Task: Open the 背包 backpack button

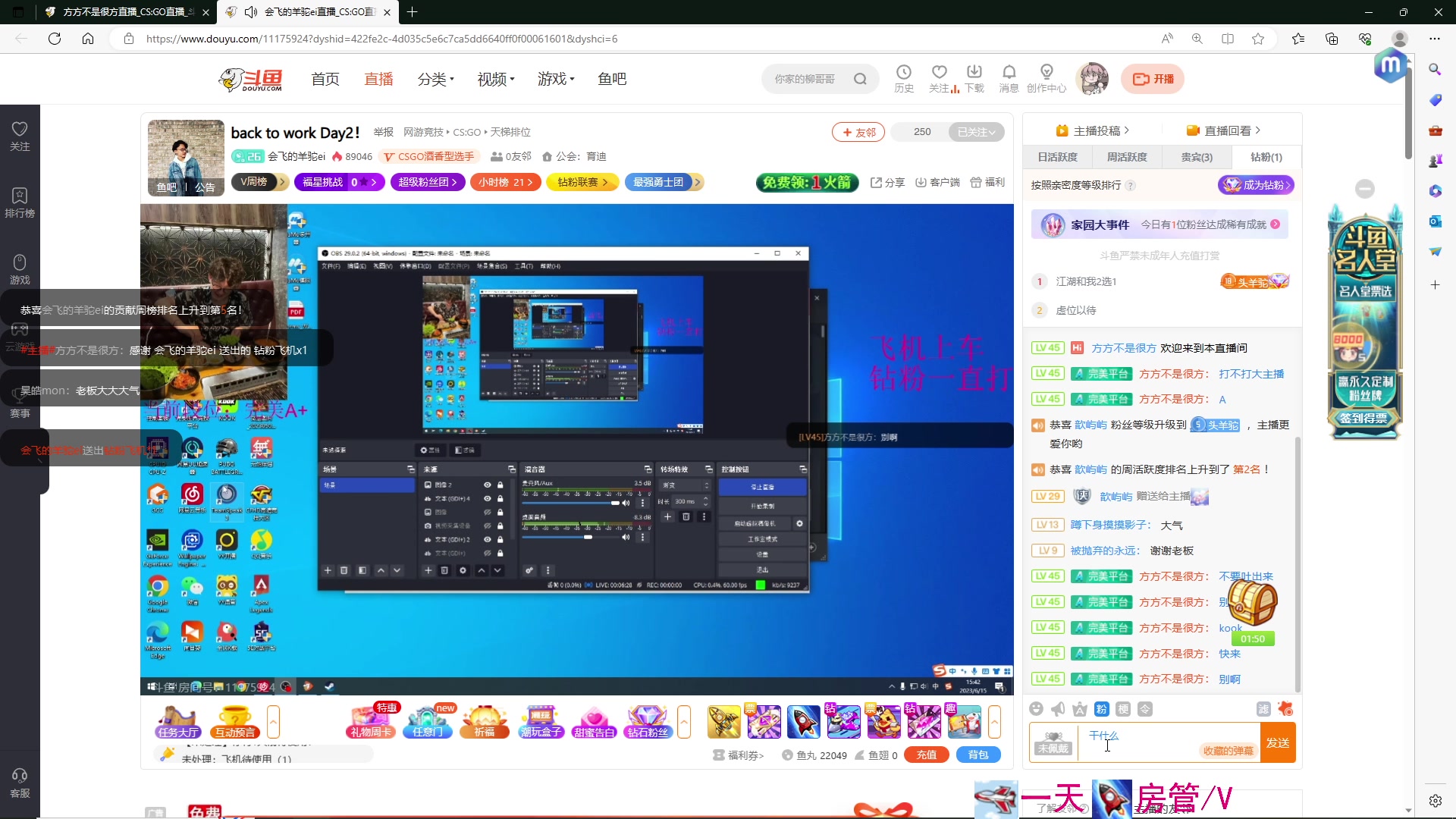Action: coord(978,755)
